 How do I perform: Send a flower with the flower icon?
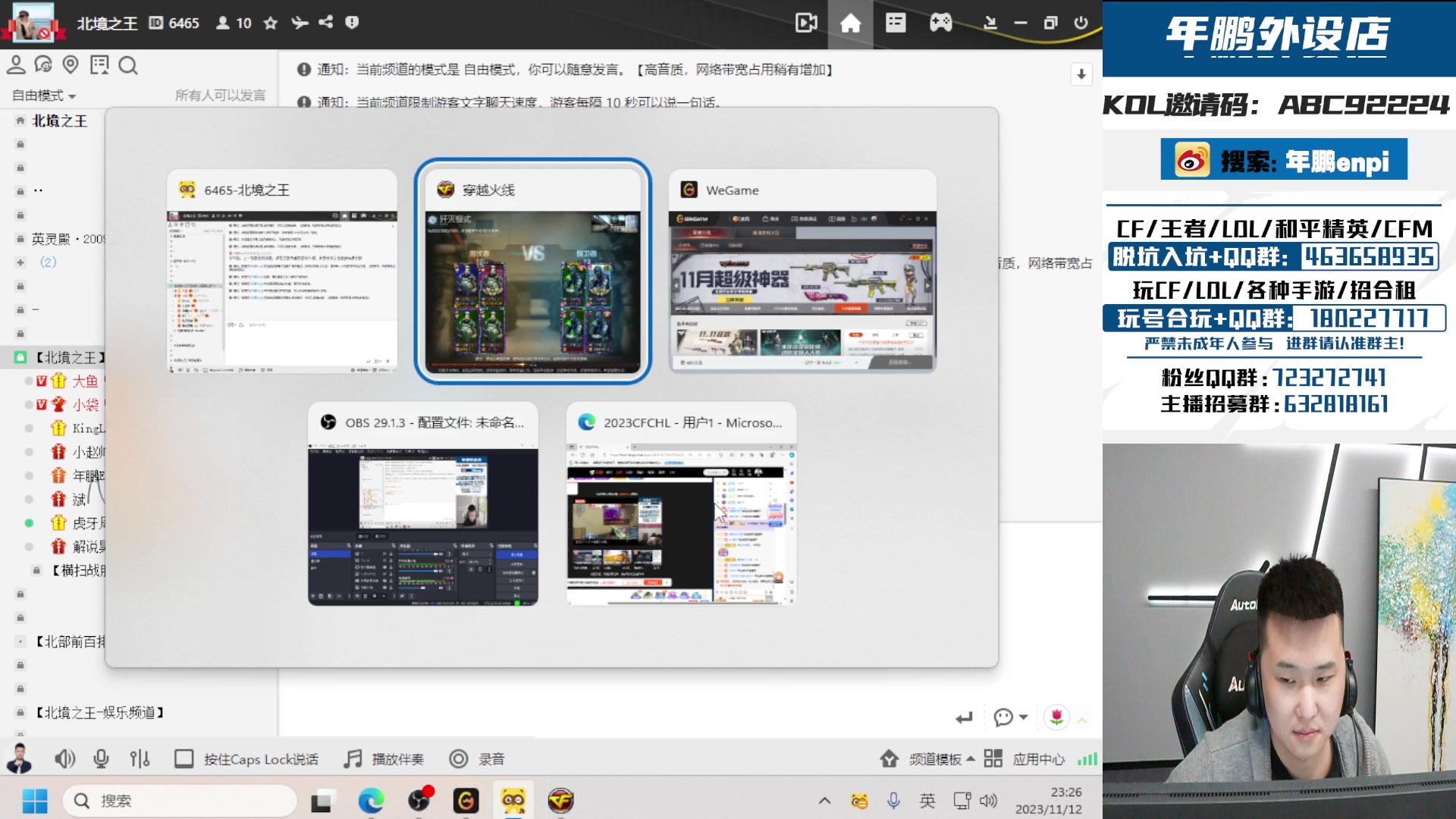point(1057,717)
